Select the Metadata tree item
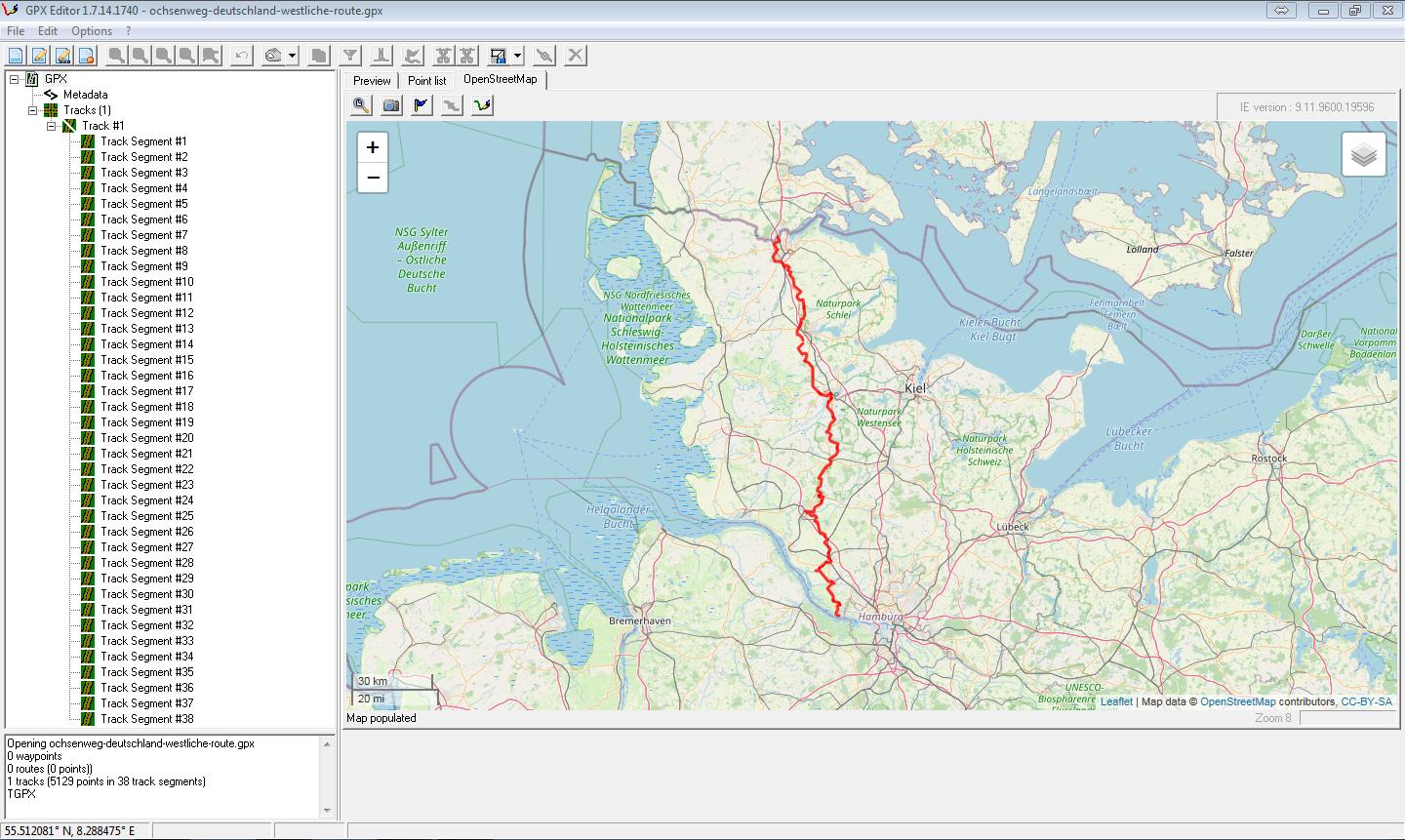 pos(86,95)
